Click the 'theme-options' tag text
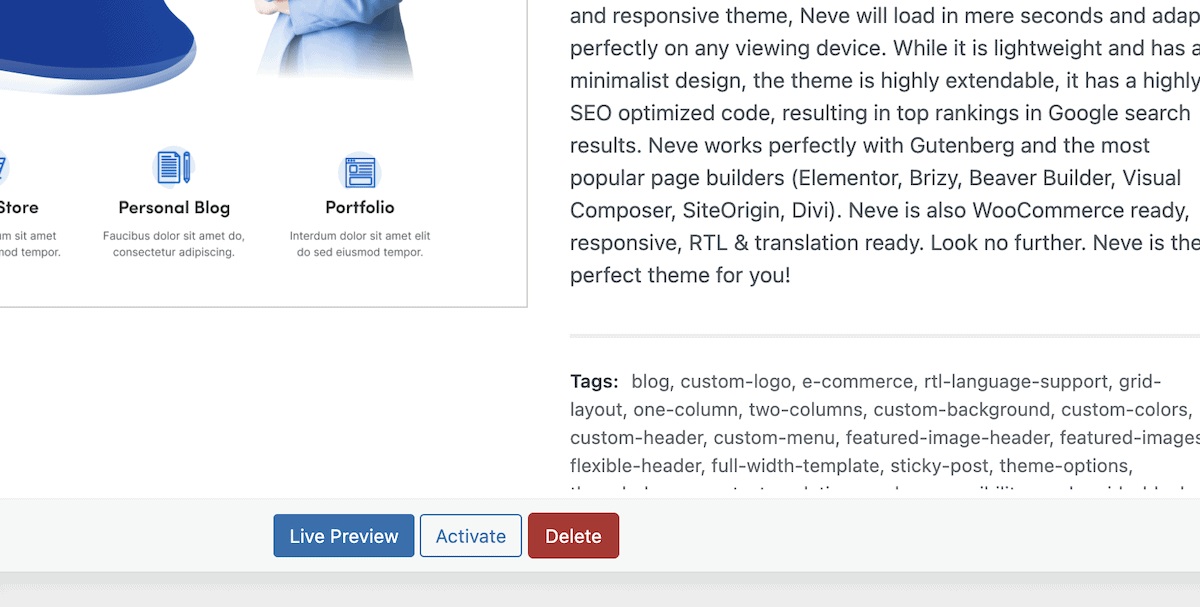The image size is (1200, 607). coord(1064,465)
